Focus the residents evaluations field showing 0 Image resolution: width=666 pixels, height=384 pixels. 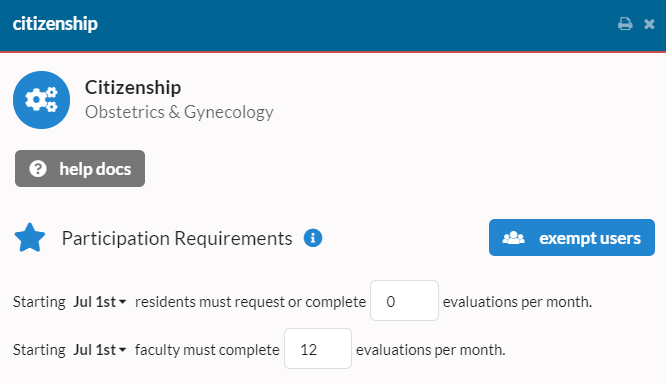(x=404, y=301)
